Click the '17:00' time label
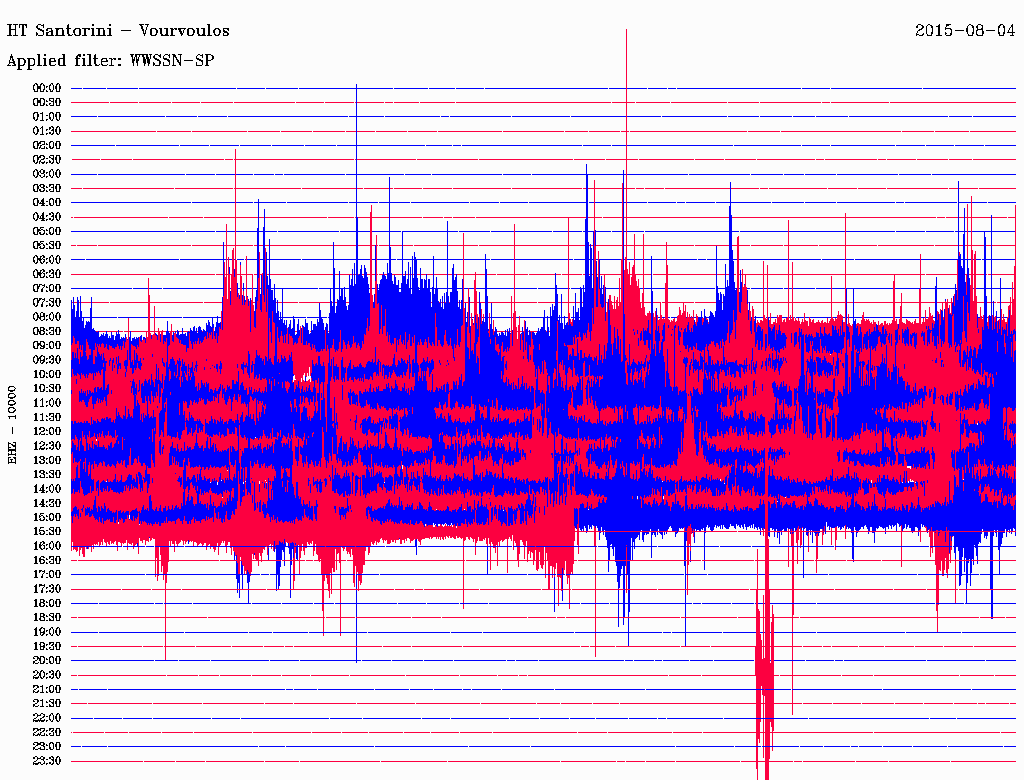The image size is (1024, 780). coord(47,575)
